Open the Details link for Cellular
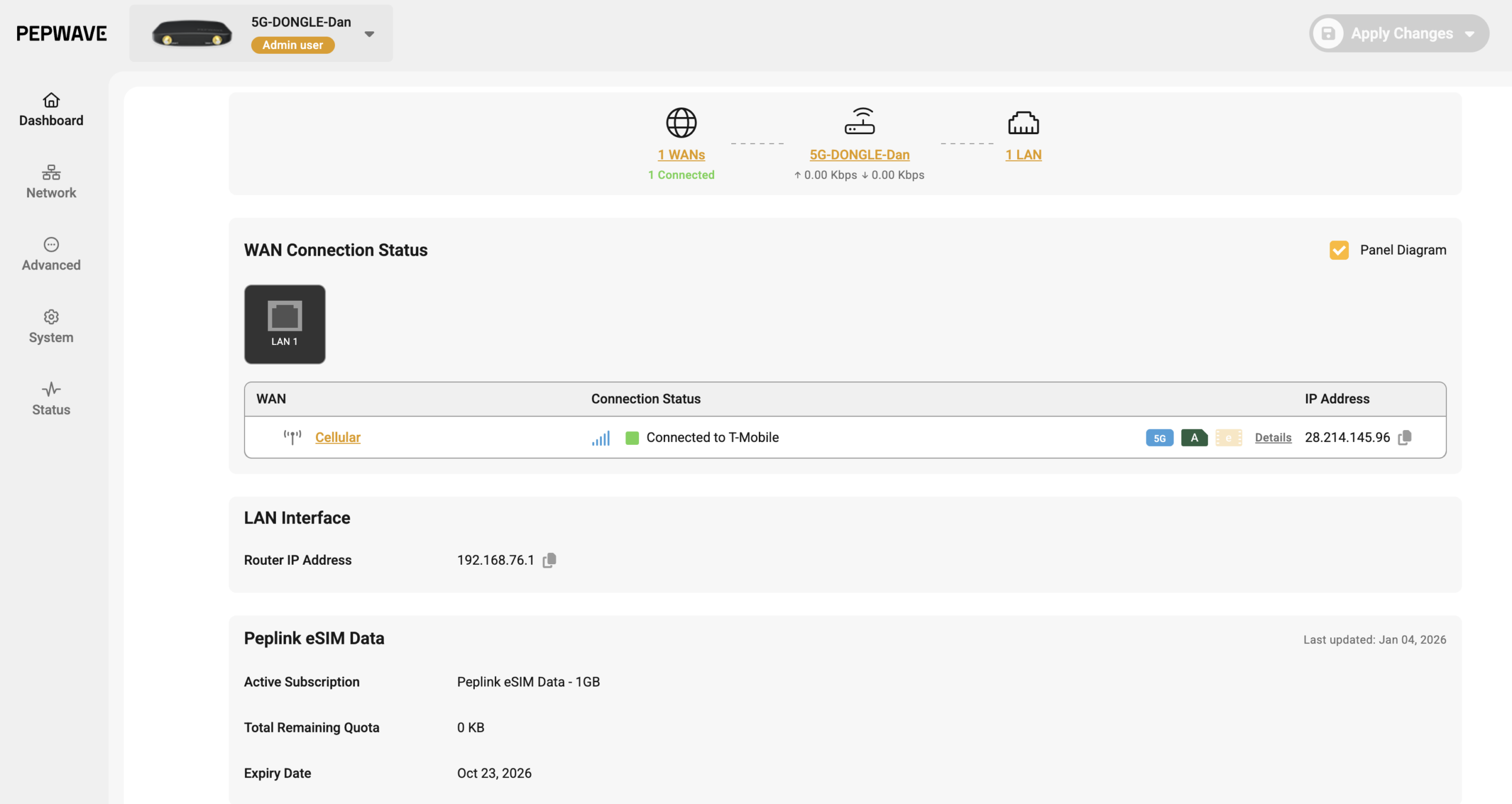Image resolution: width=1512 pixels, height=804 pixels. [x=1273, y=438]
